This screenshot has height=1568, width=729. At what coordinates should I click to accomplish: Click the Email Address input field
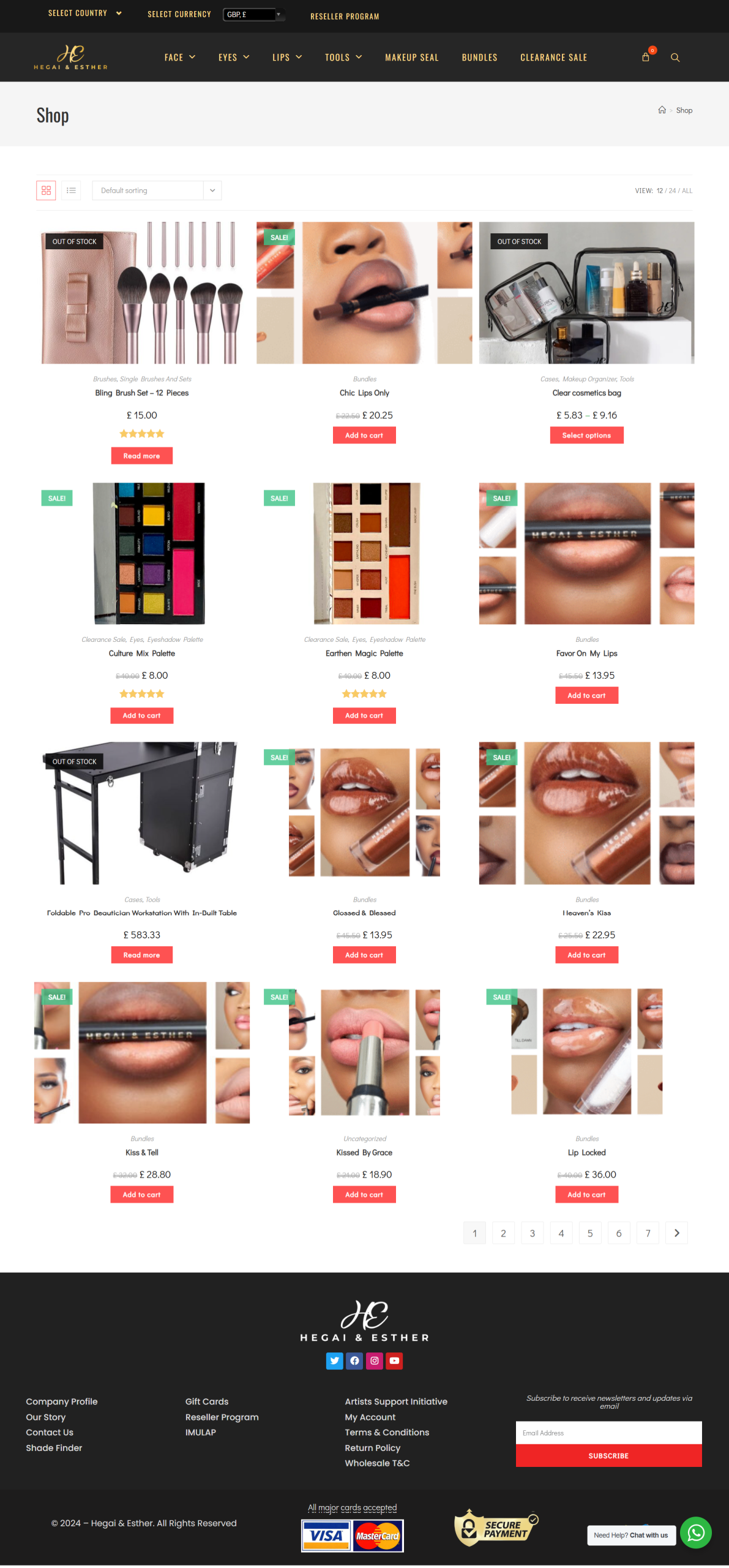pos(608,1433)
